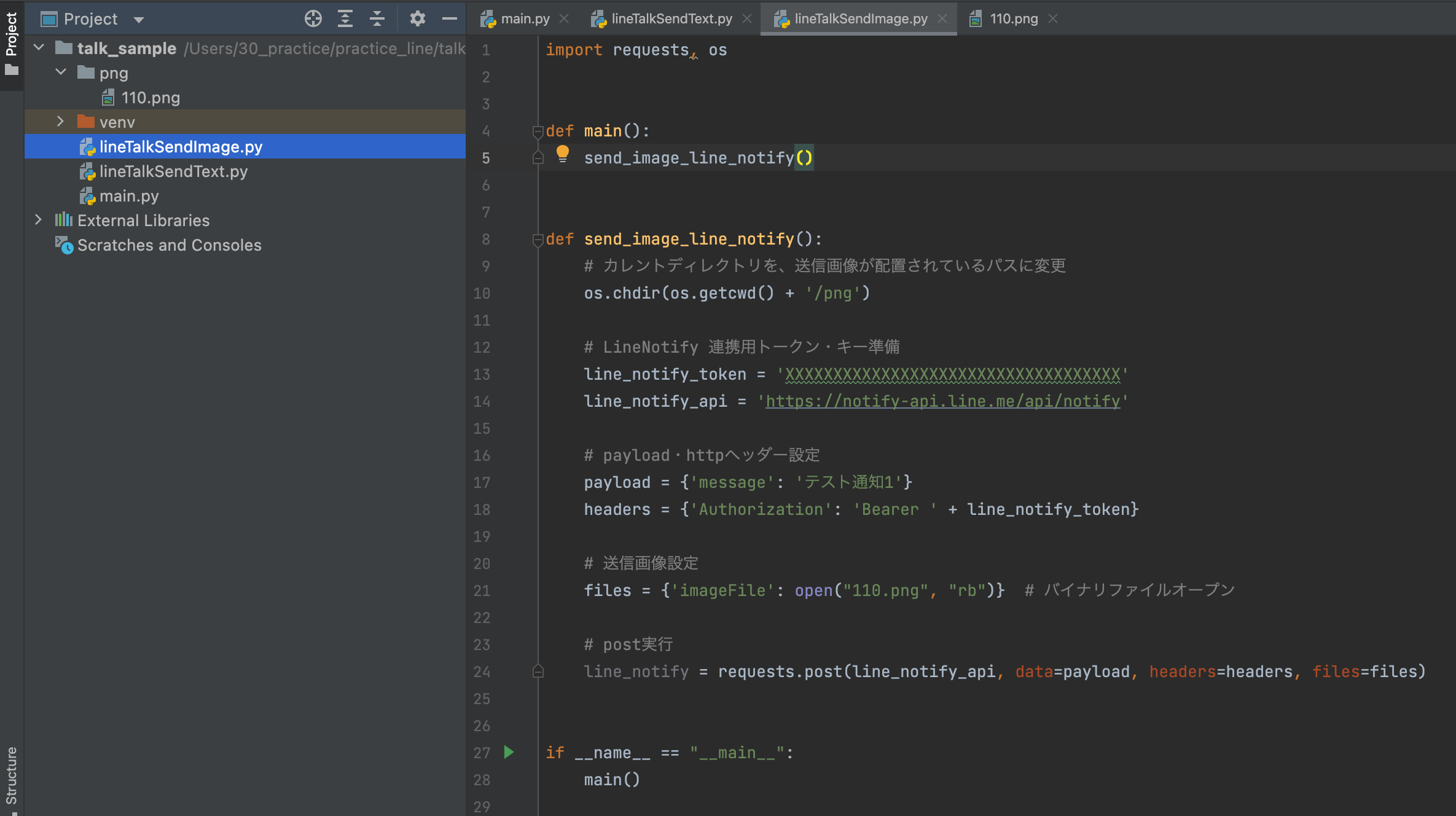Click the Project window icon in panel header

coord(49,19)
